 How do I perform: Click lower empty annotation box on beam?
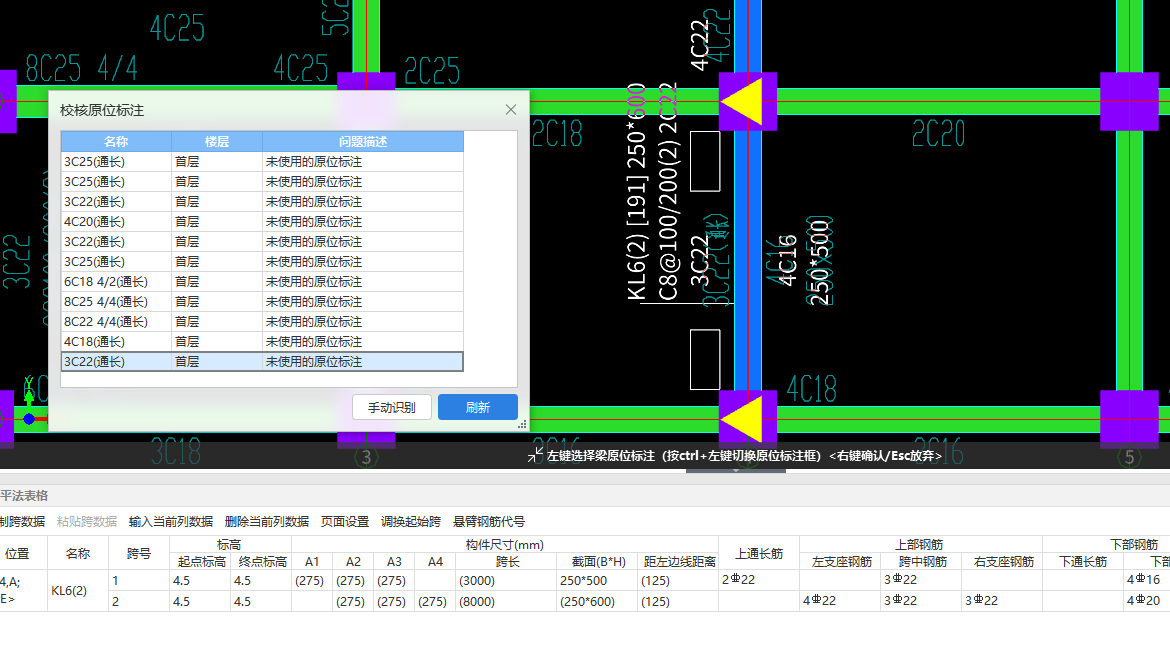pyautogui.click(x=704, y=359)
